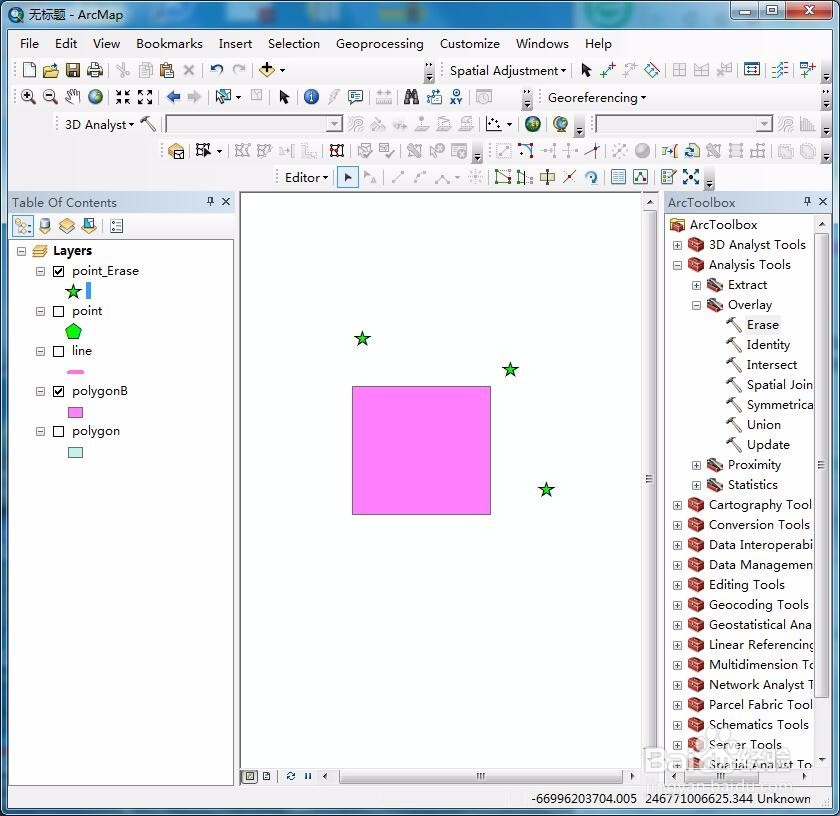Switch to Data View button
This screenshot has width=840, height=816.
(x=250, y=776)
